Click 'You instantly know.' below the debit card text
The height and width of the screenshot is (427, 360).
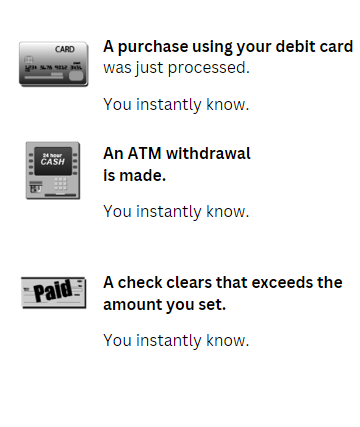(x=176, y=105)
